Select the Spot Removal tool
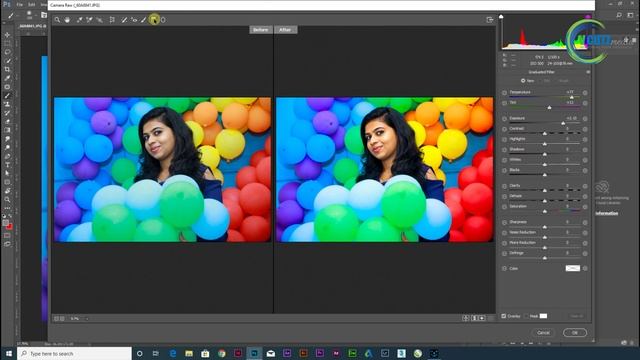The image size is (640, 360). [x=124, y=20]
